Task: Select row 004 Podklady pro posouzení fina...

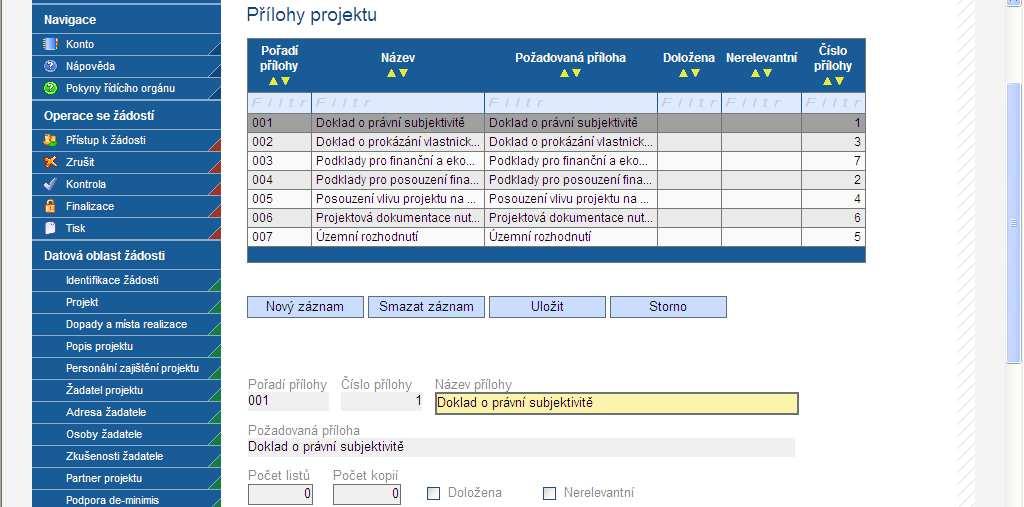Action: (x=556, y=180)
